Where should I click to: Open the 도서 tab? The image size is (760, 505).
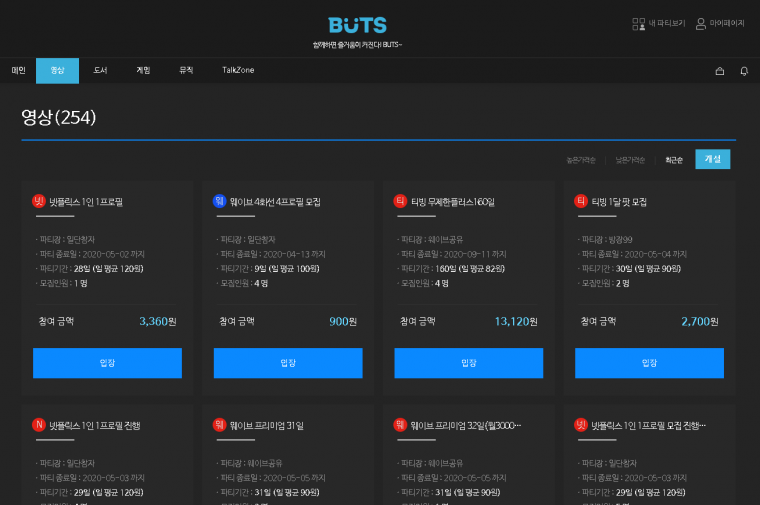(x=100, y=71)
